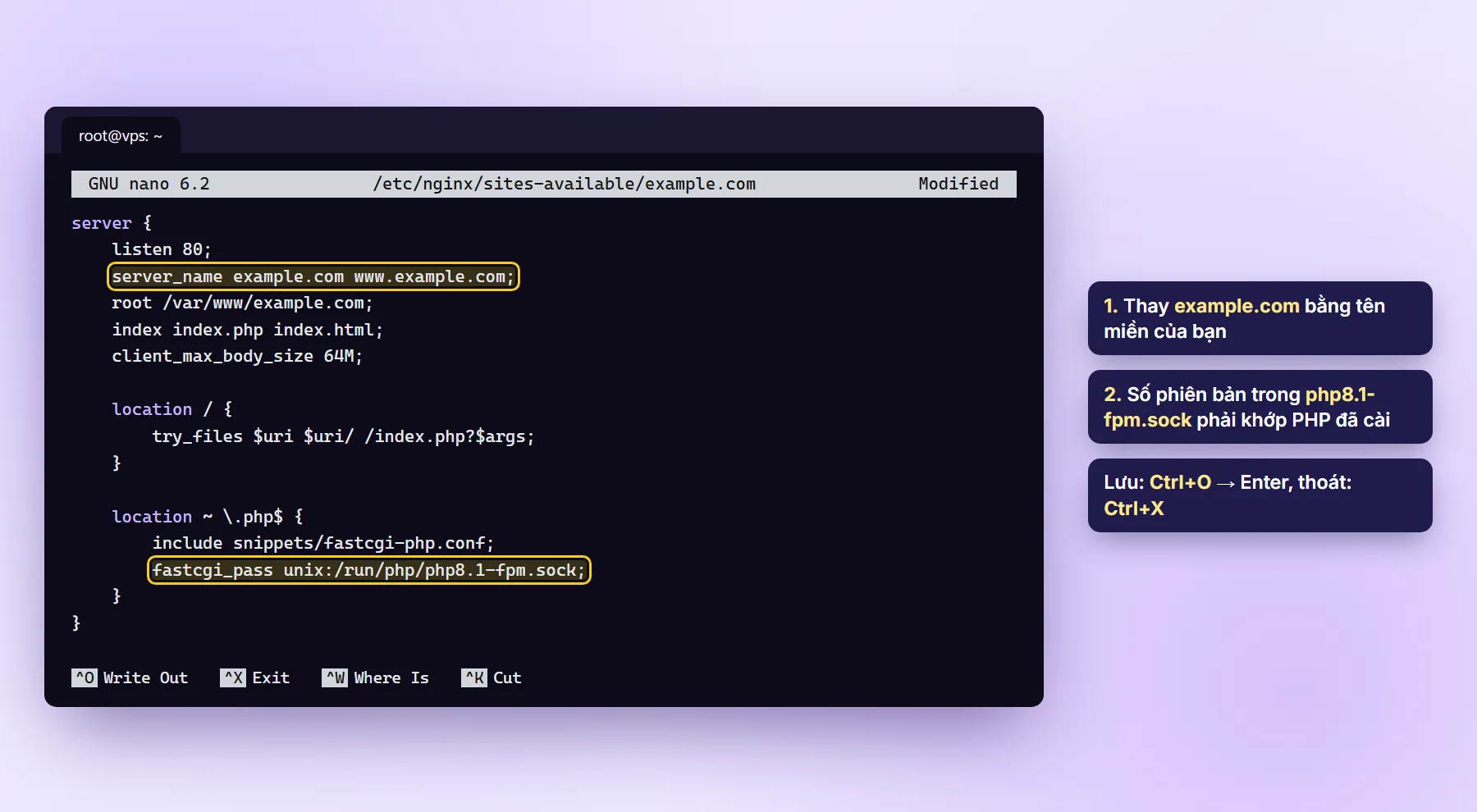Screen dimensions: 1477x812
Task: Click the ^K Cut shortcut
Action: click(x=492, y=677)
